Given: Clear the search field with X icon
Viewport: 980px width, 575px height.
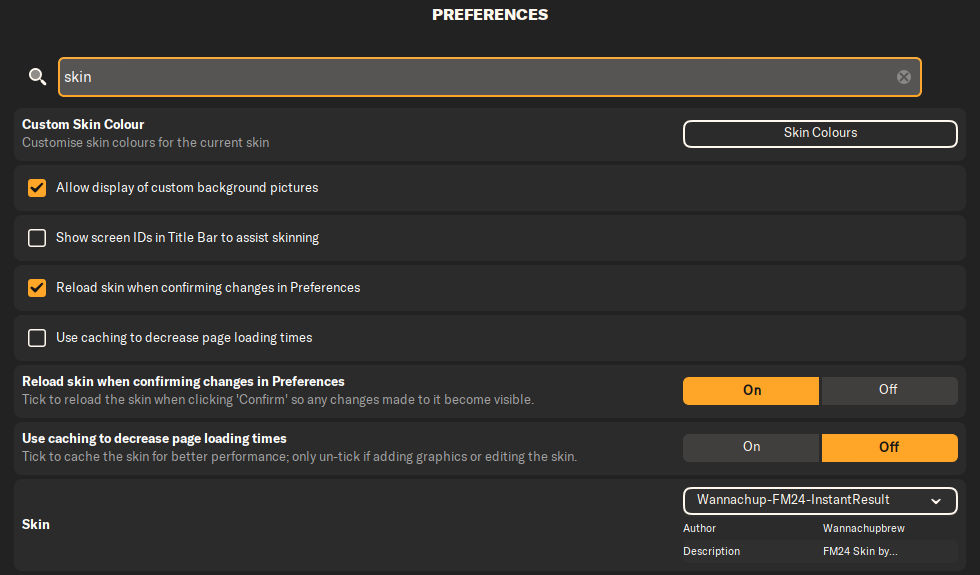Looking at the screenshot, I should 904,77.
